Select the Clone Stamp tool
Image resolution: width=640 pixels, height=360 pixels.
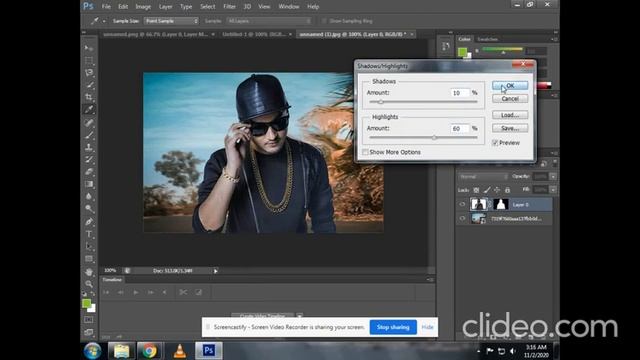point(89,147)
